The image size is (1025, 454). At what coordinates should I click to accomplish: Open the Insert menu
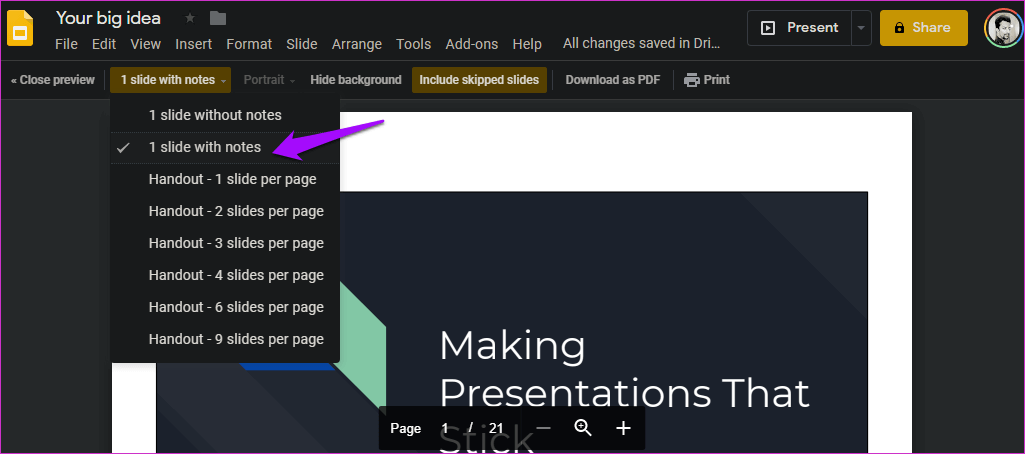pyautogui.click(x=193, y=44)
